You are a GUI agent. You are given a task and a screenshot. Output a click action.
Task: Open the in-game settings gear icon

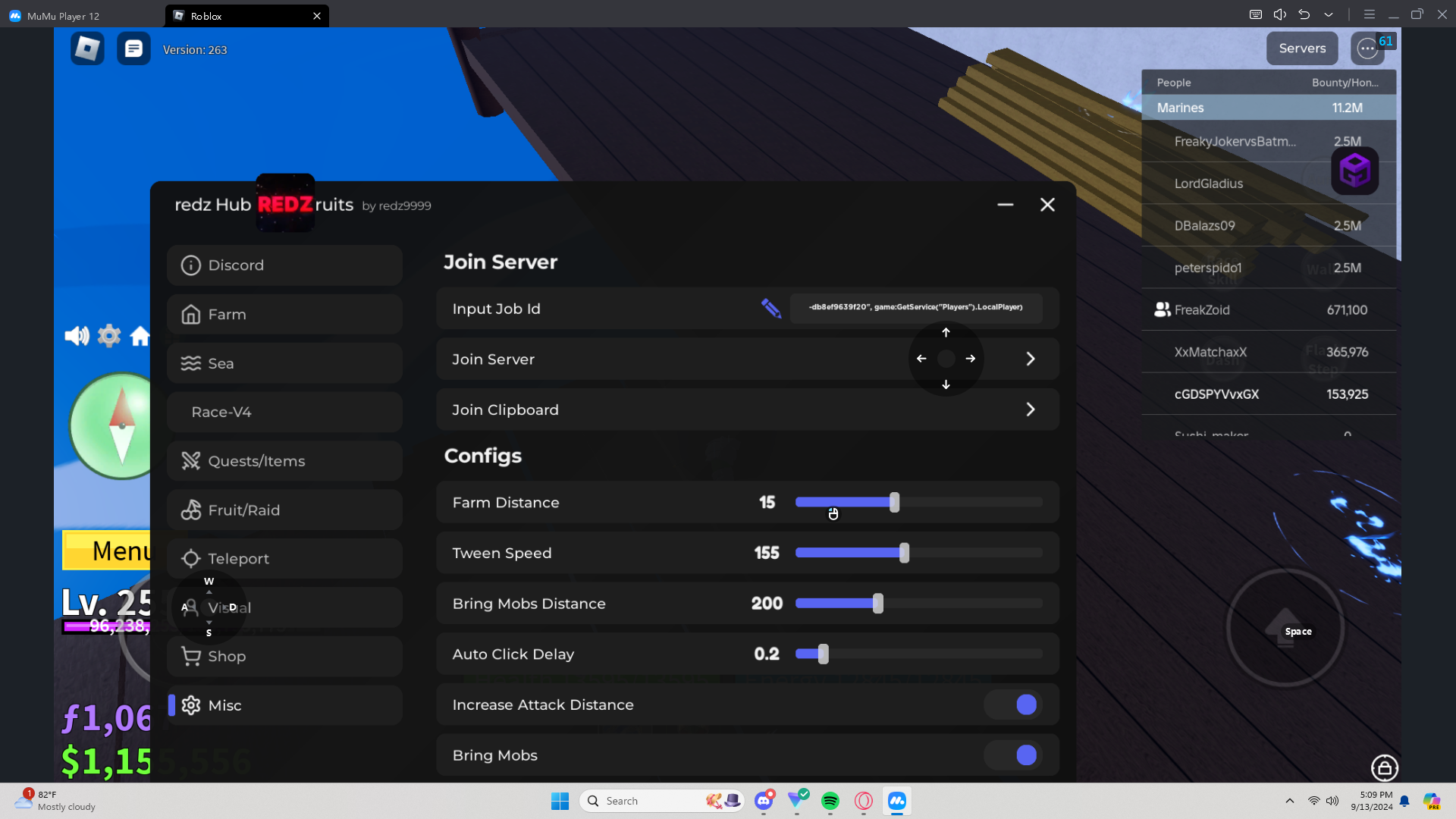click(109, 335)
